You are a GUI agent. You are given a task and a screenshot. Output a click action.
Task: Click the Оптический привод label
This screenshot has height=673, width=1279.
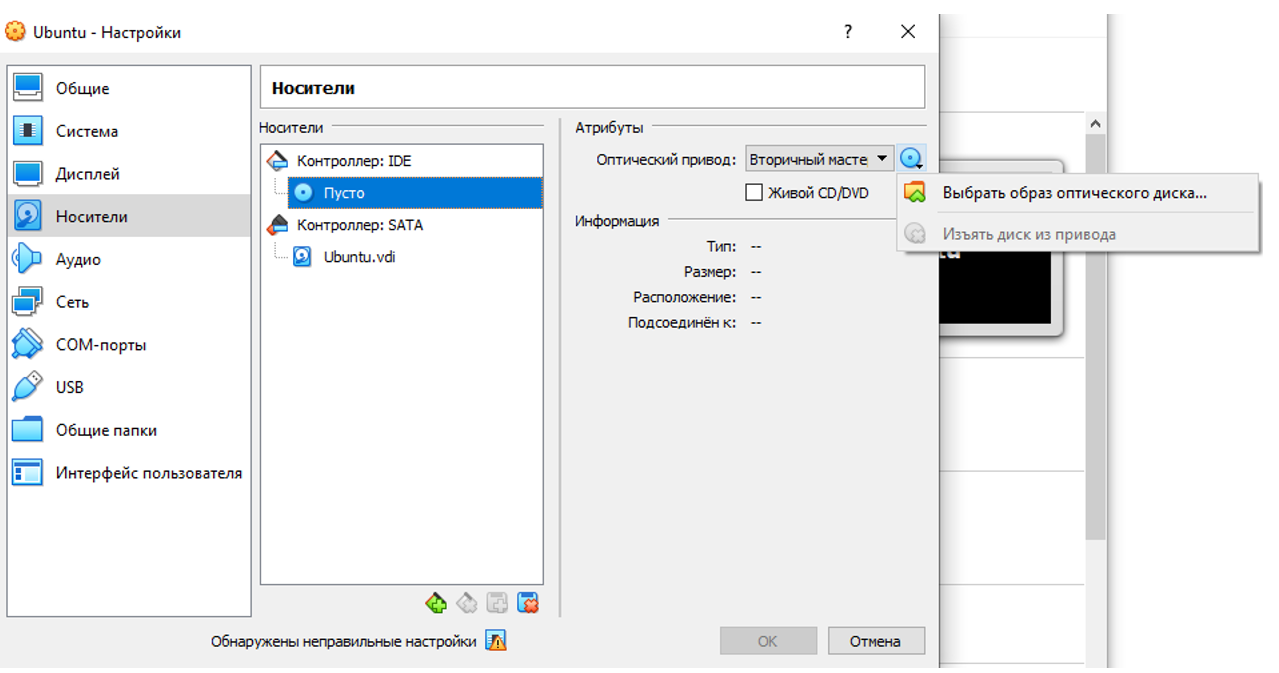666,159
